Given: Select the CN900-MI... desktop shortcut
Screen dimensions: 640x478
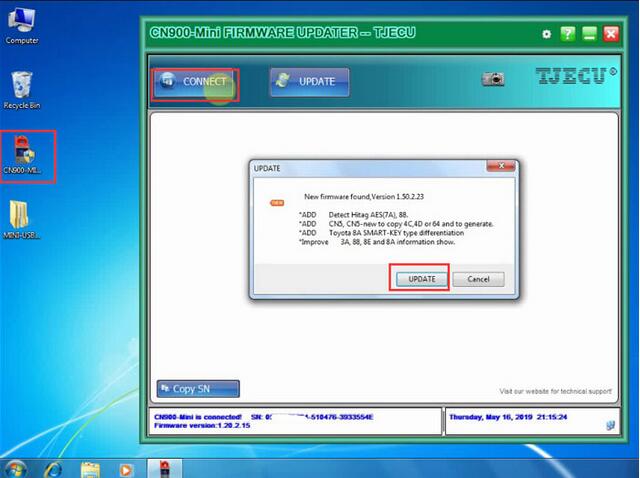Looking at the screenshot, I should [x=22, y=156].
